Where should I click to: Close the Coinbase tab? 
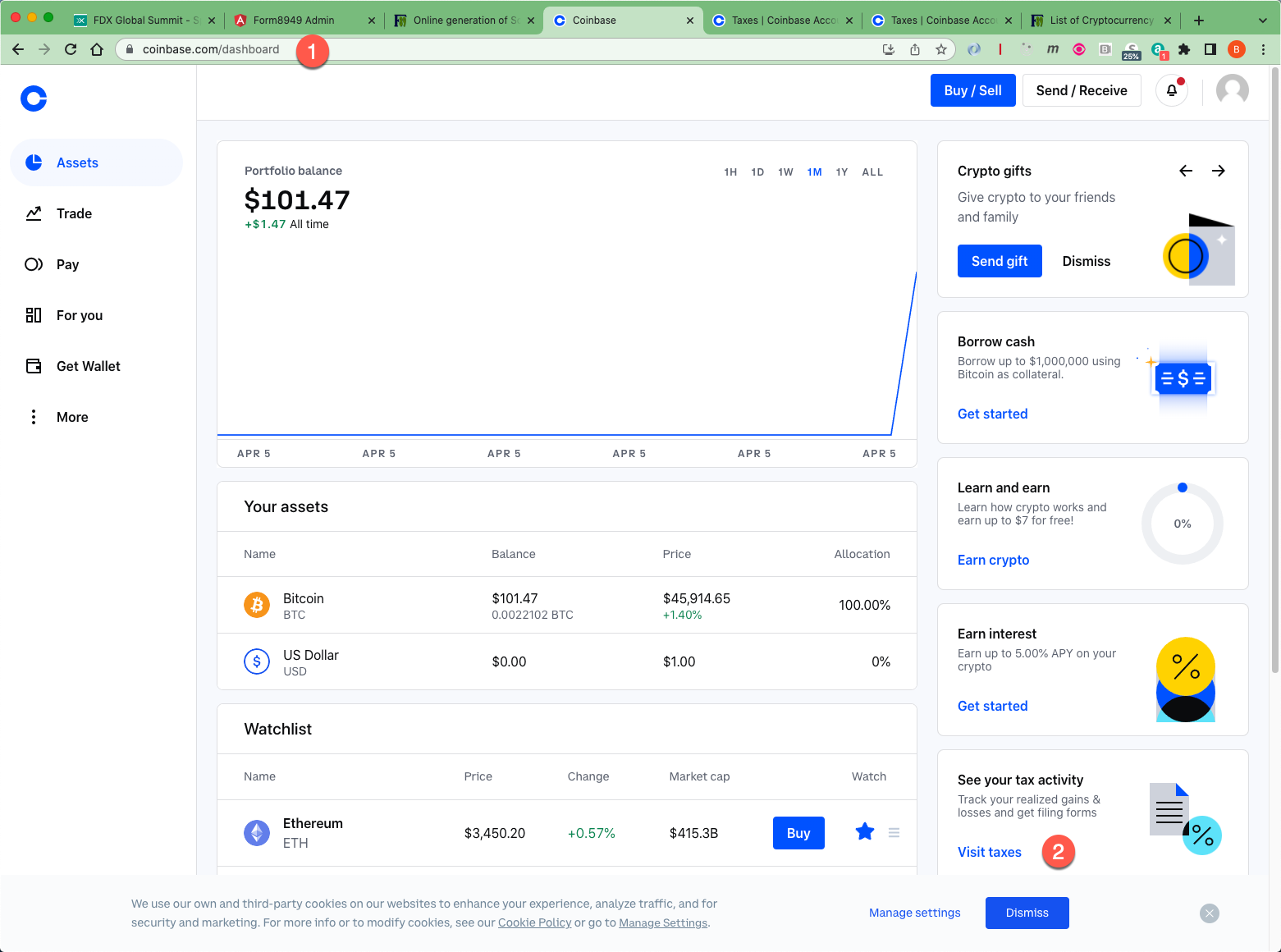point(689,21)
